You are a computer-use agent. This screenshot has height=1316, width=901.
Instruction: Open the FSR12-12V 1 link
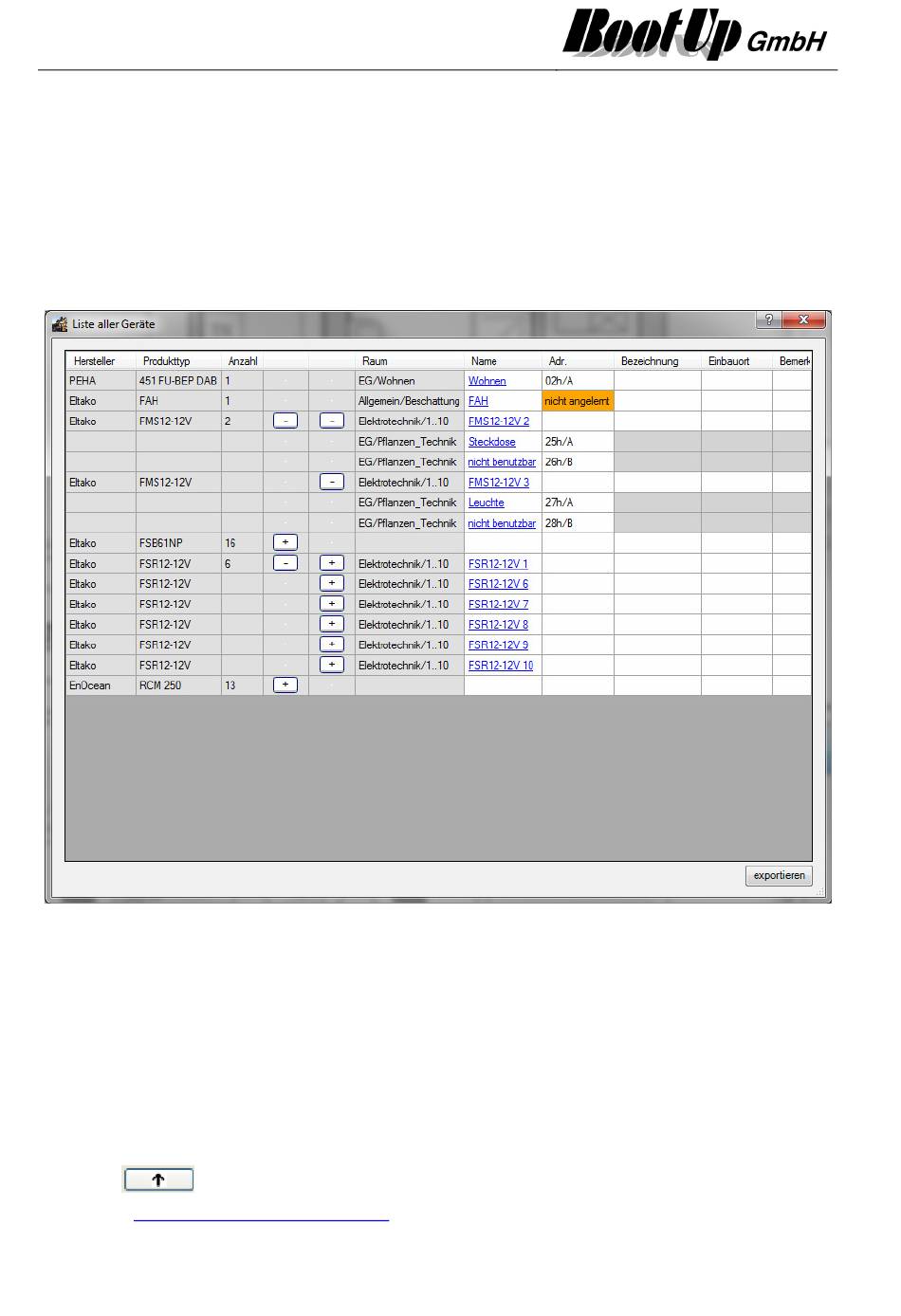[x=498, y=564]
